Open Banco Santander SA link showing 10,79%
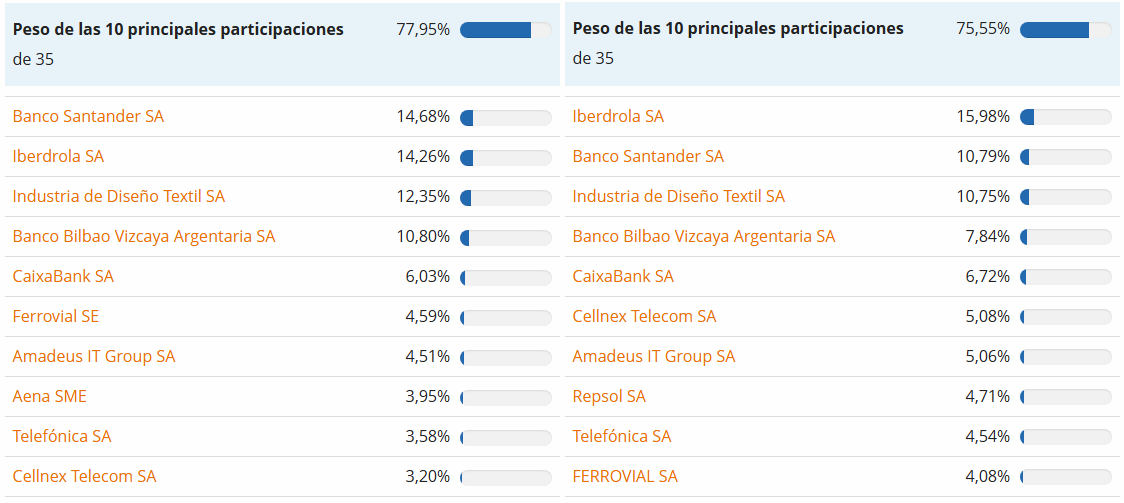The height and width of the screenshot is (503, 1124). click(648, 157)
